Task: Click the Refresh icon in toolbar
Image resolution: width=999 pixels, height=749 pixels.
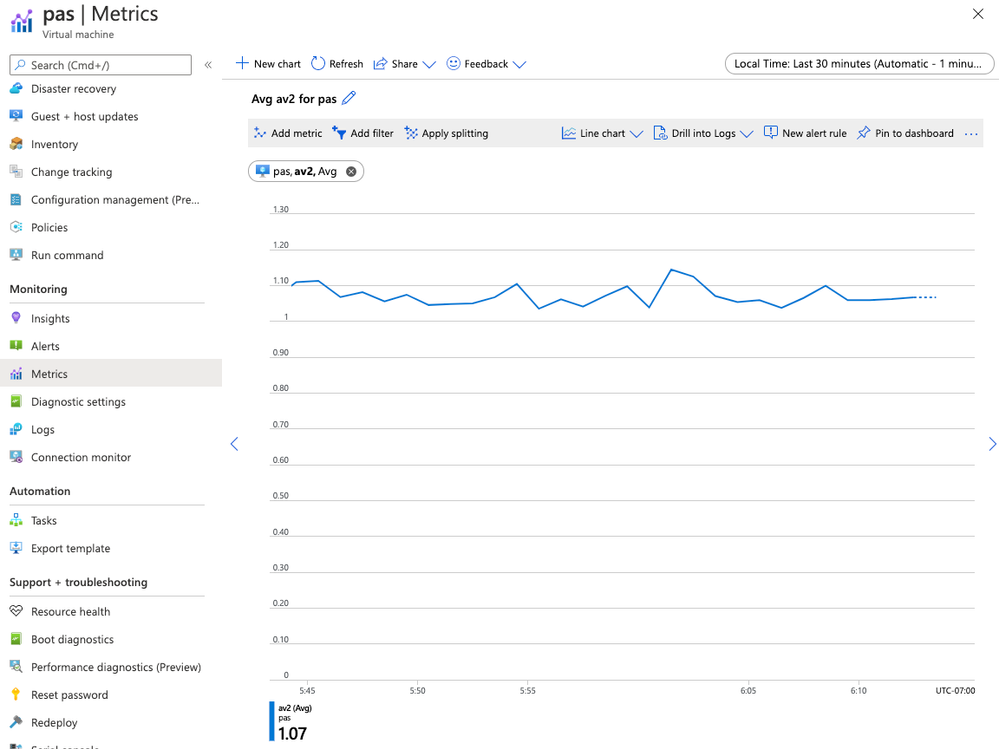Action: [x=318, y=64]
